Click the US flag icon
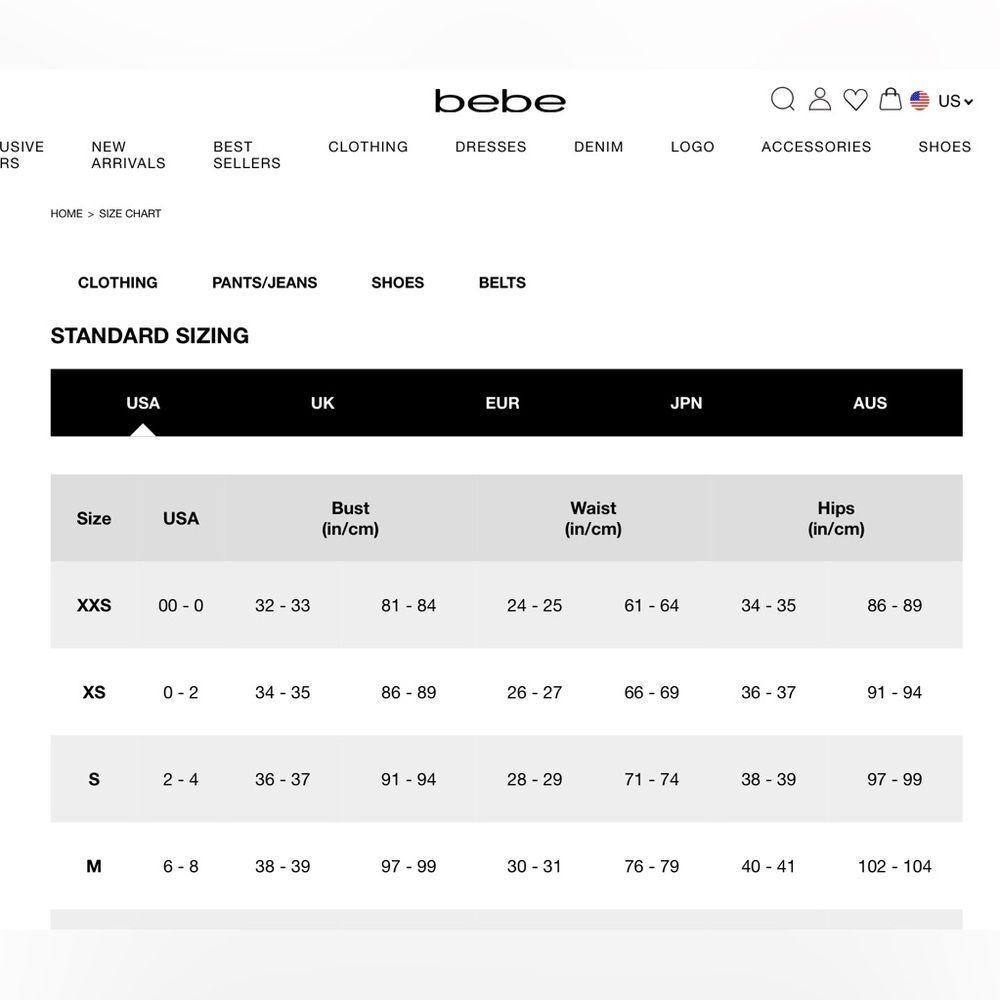This screenshot has width=1000, height=1000. click(x=920, y=100)
